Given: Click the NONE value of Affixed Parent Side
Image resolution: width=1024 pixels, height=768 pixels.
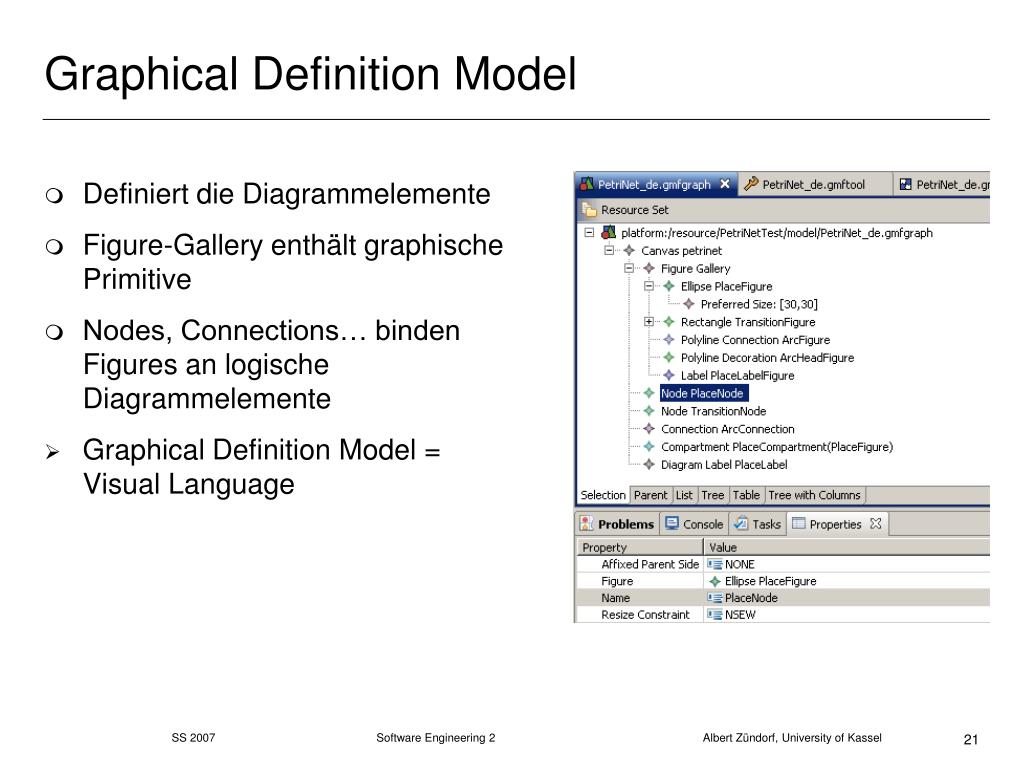Looking at the screenshot, I should coord(739,564).
